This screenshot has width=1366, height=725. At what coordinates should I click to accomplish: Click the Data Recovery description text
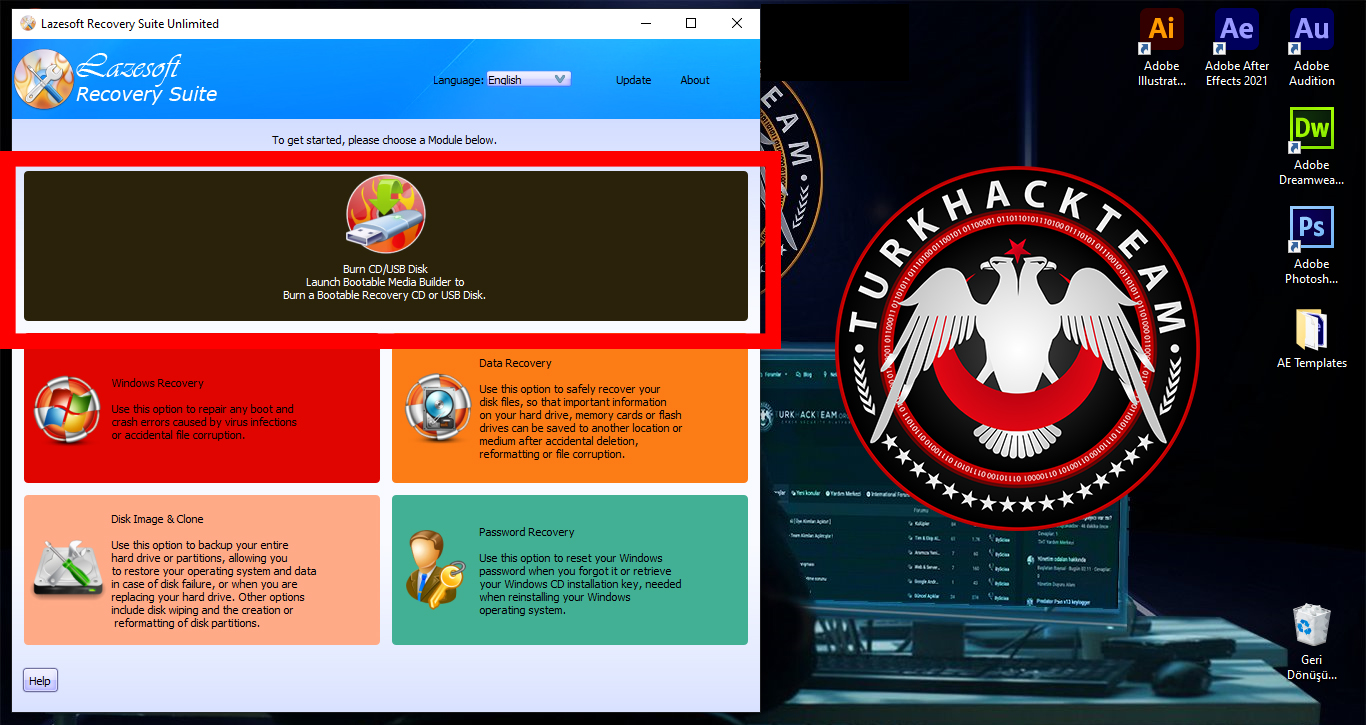click(x=580, y=421)
